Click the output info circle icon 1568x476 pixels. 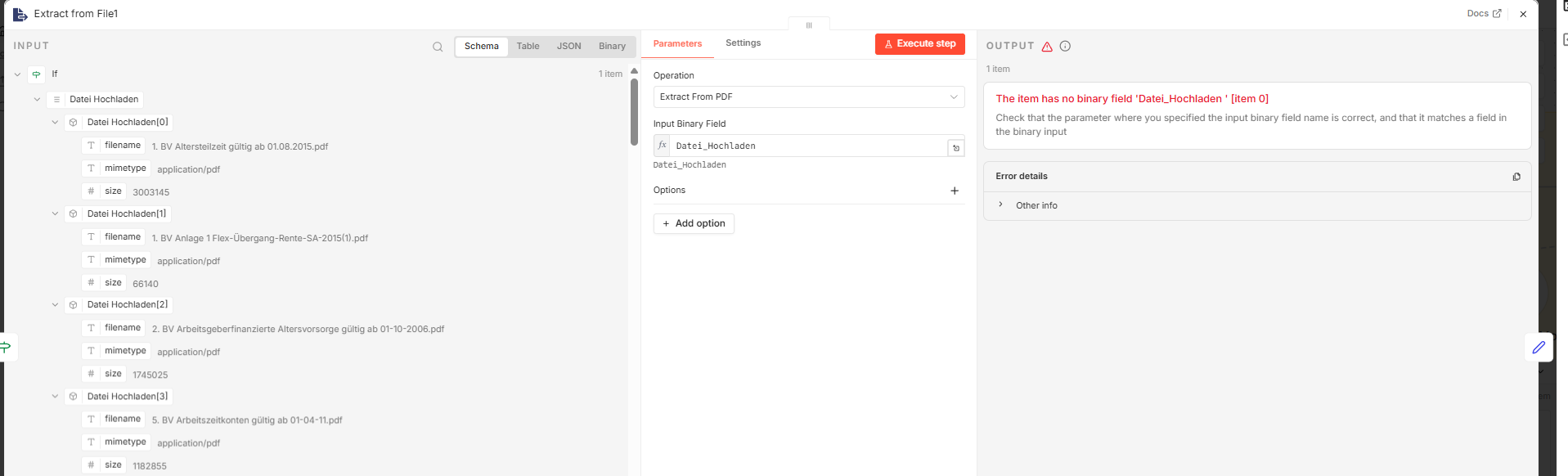[x=1065, y=47]
